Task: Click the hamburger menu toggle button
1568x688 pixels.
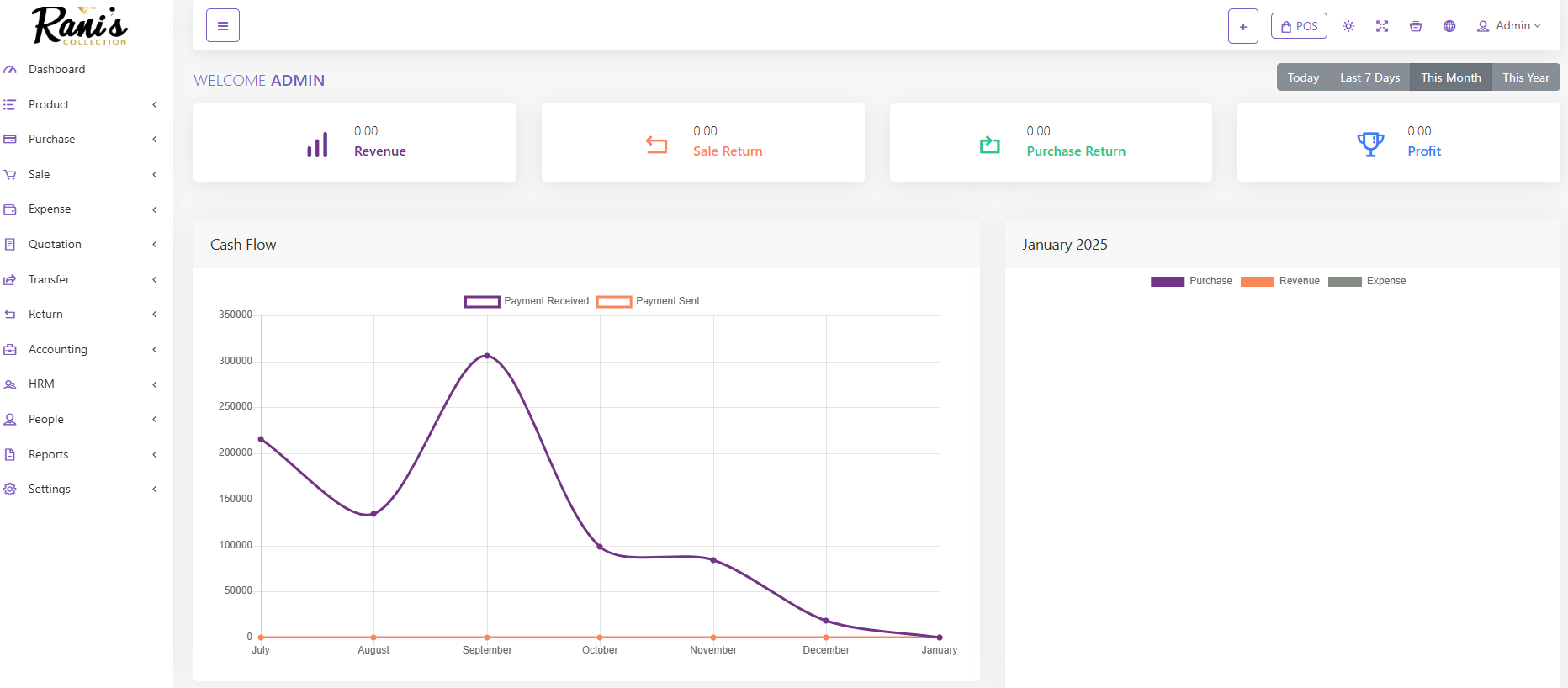Action: (x=223, y=26)
